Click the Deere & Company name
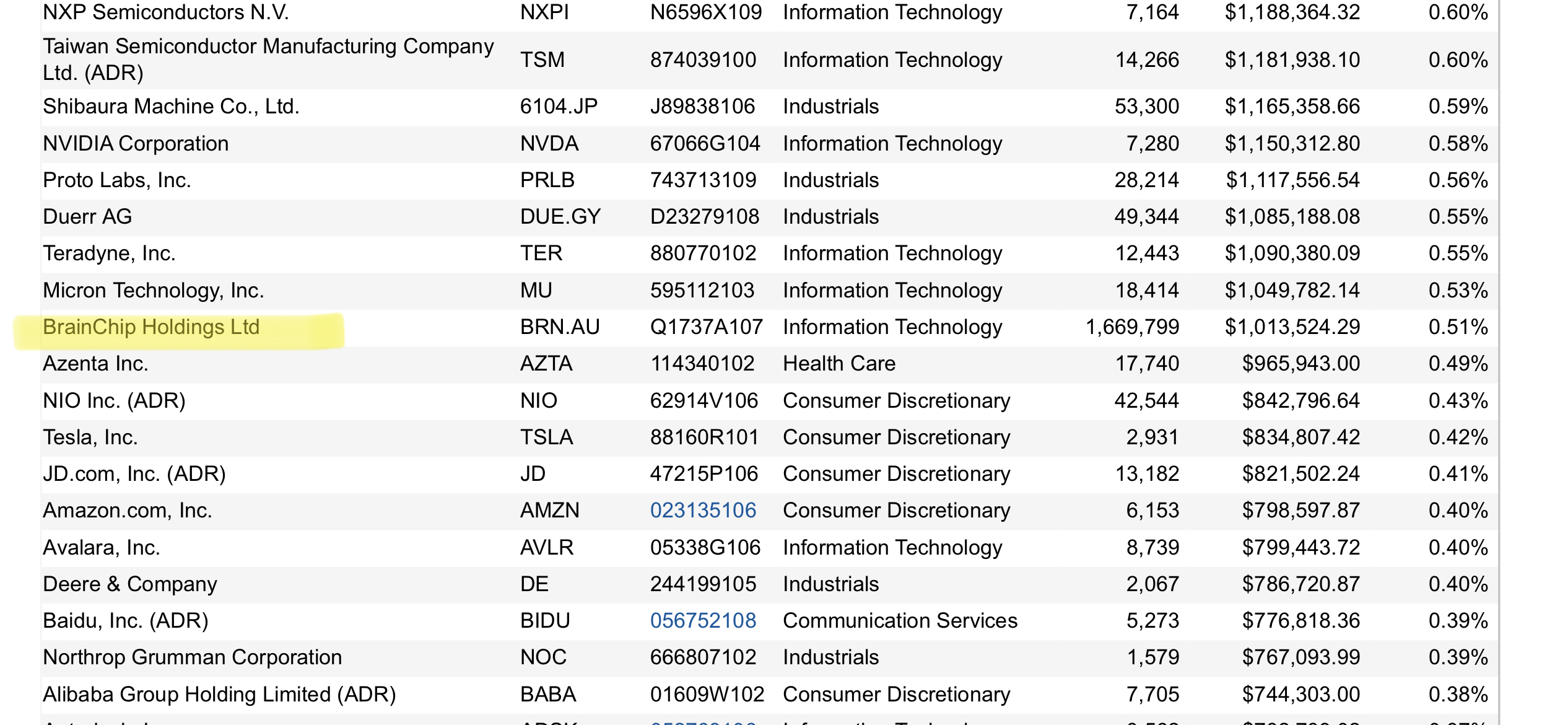Image resolution: width=1568 pixels, height=725 pixels. click(x=130, y=584)
